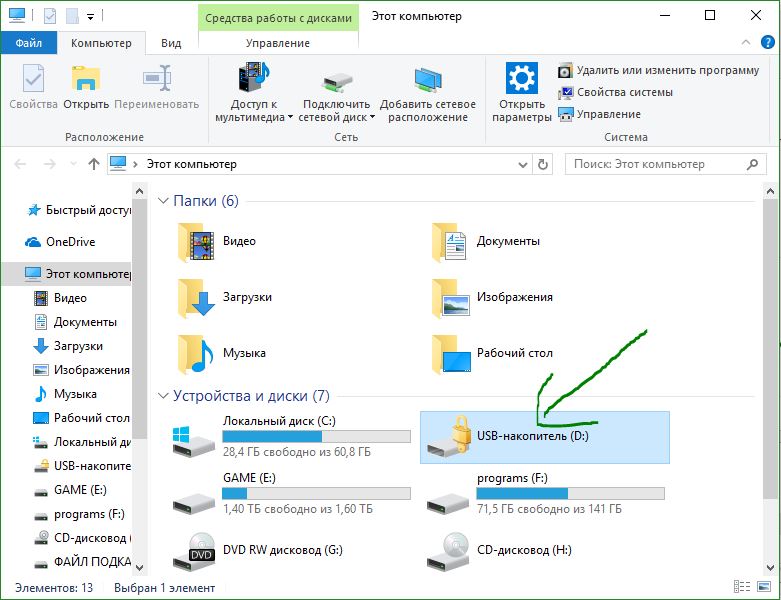Open Документы in the navigation pane
781x600 pixels.
coord(75,322)
